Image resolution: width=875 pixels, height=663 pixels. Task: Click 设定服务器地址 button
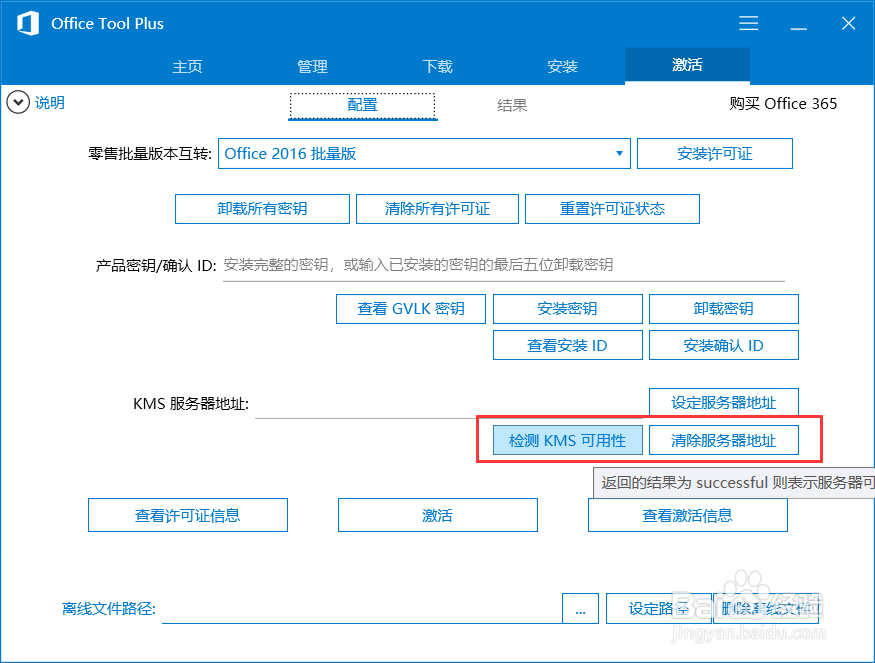(x=724, y=402)
